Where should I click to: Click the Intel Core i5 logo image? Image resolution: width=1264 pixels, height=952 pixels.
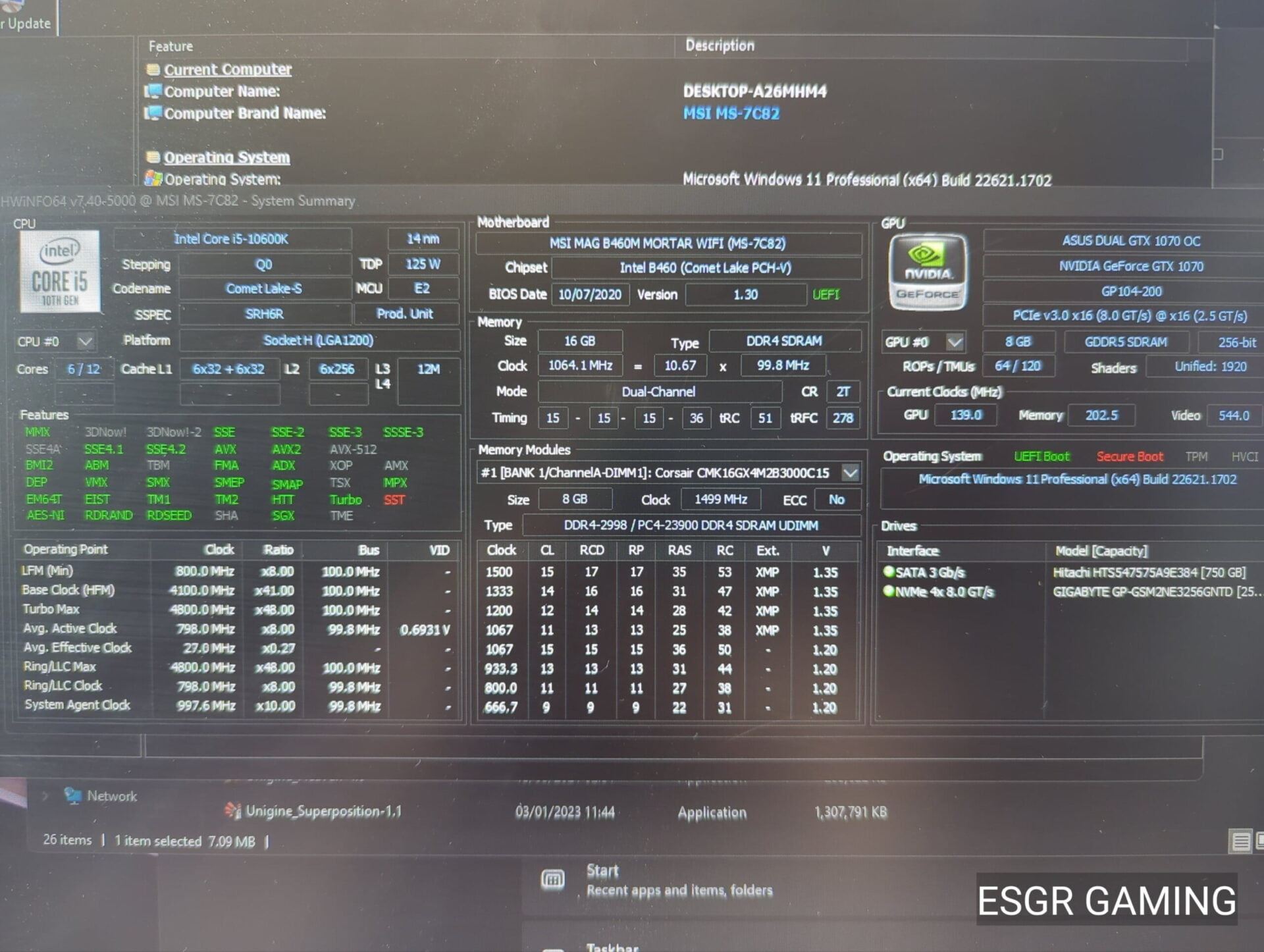point(60,271)
